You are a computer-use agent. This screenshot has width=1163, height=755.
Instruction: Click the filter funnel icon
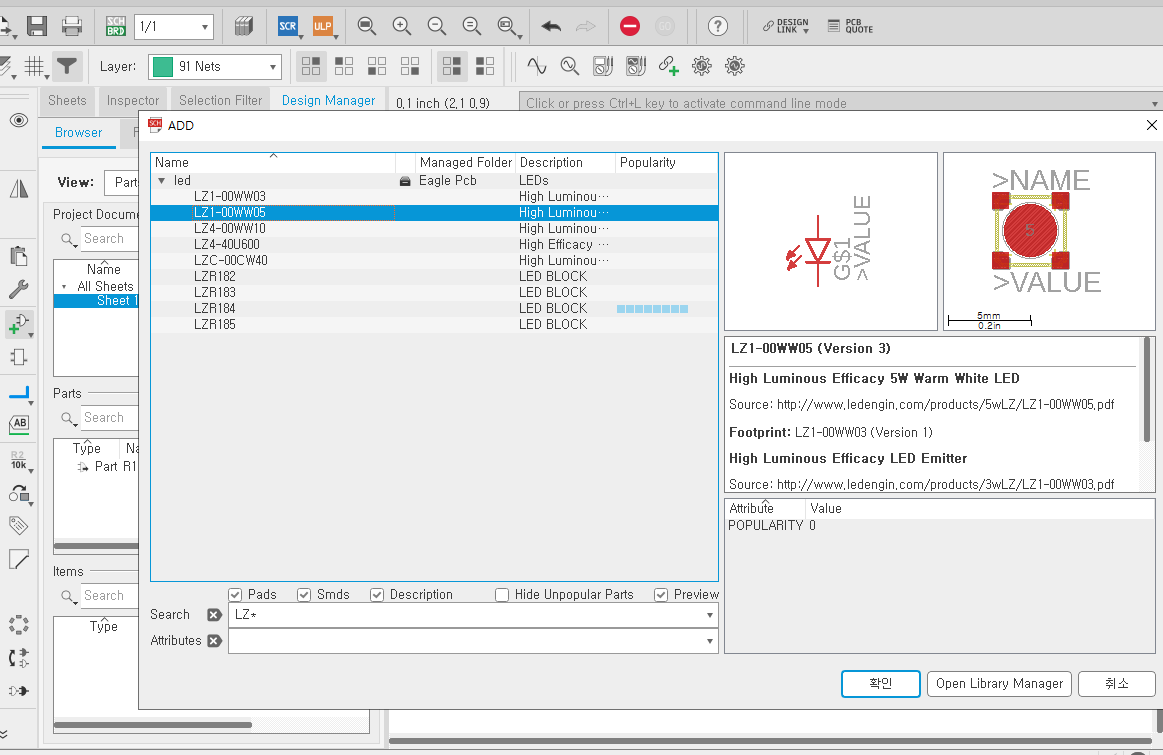pos(67,67)
